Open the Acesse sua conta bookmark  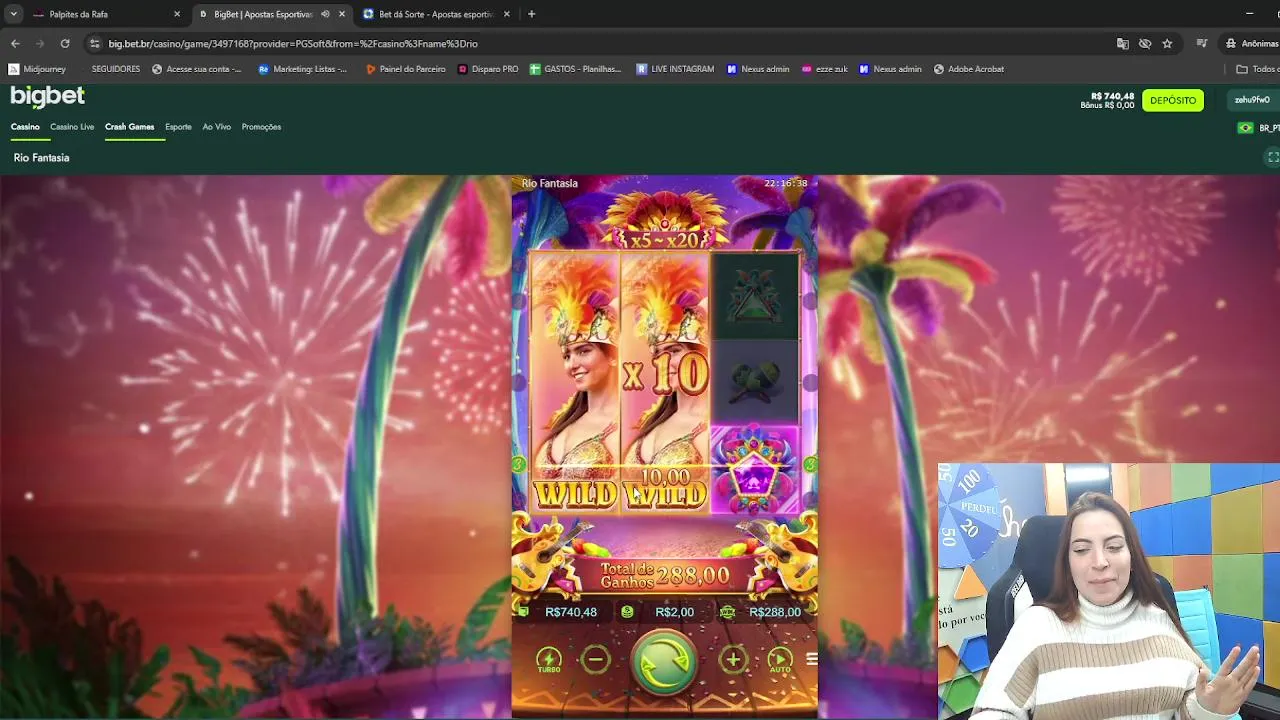pos(197,69)
